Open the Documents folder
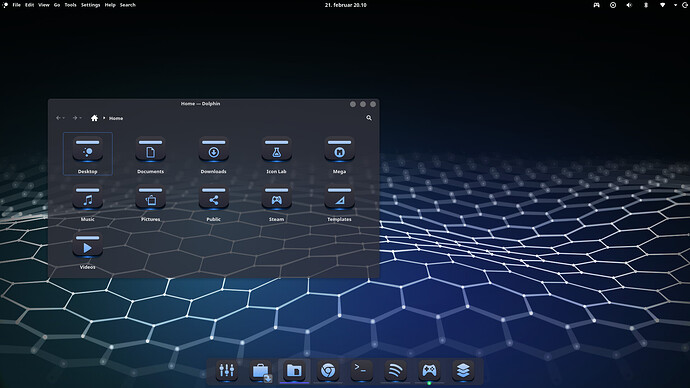 150,150
